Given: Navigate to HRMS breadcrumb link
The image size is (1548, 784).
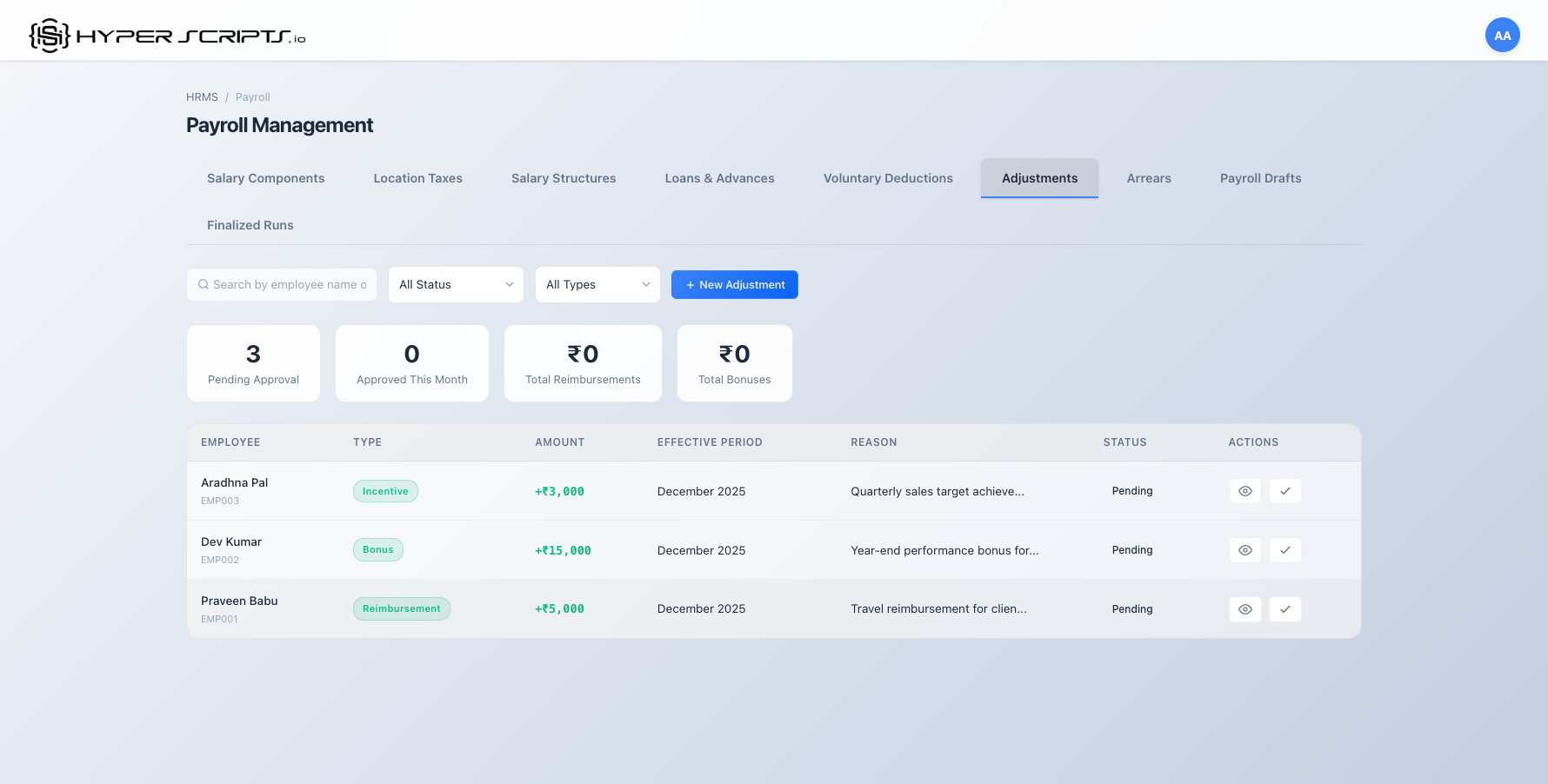Looking at the screenshot, I should [202, 97].
